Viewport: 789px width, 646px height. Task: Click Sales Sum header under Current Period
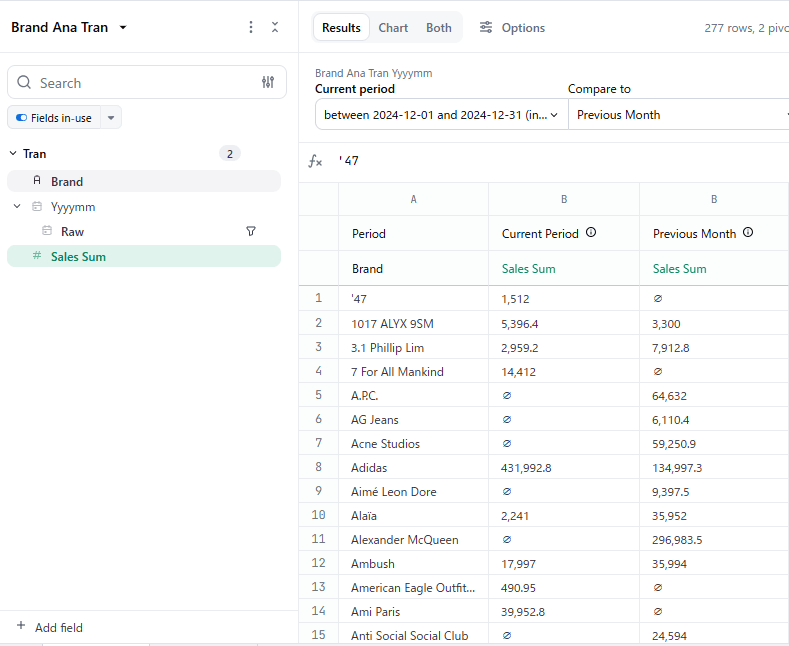pos(564,269)
